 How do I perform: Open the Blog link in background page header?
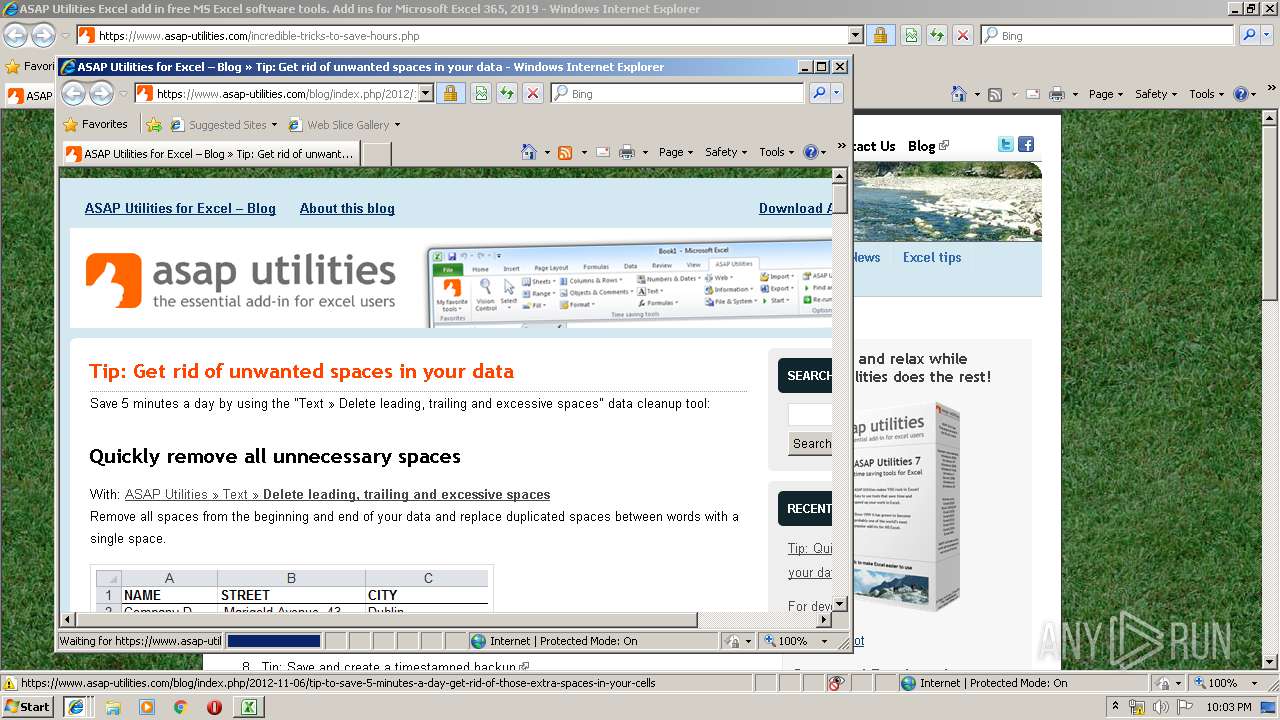tap(928, 146)
